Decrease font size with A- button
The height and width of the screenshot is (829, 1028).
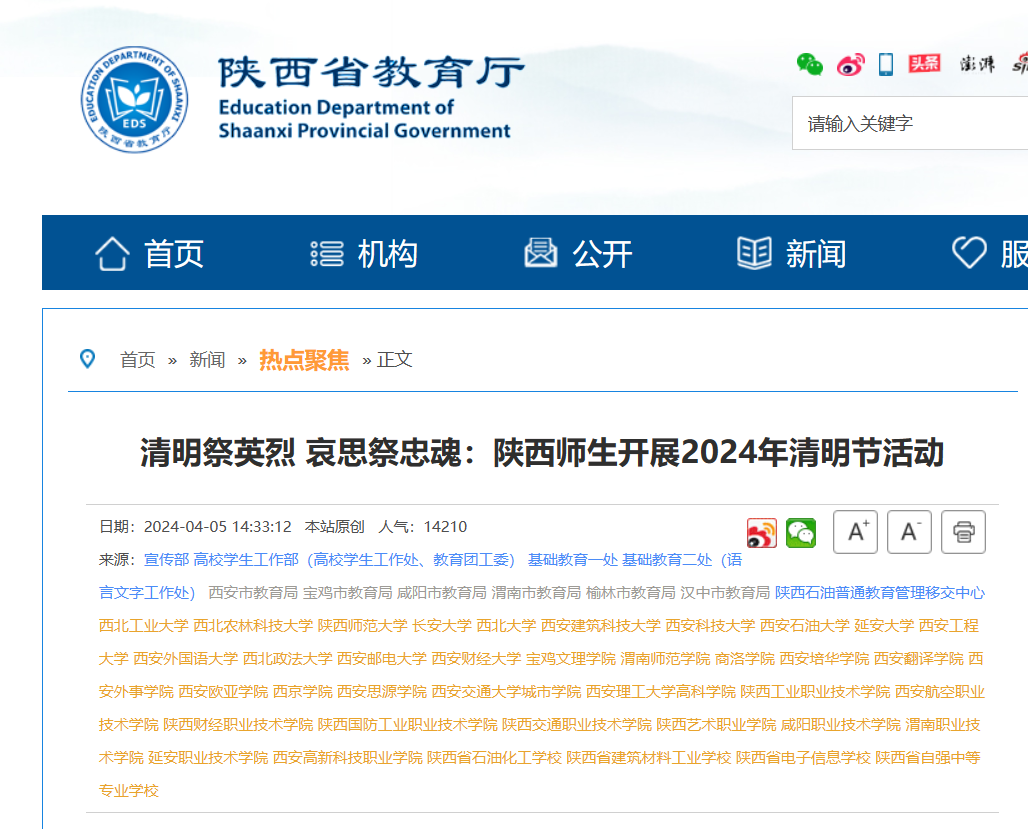(910, 532)
